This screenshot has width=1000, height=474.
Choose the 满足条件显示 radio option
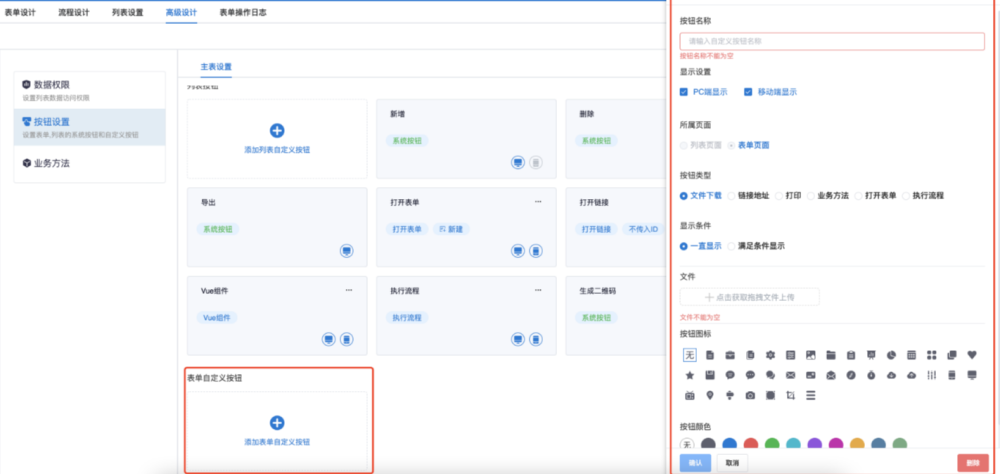click(732, 246)
